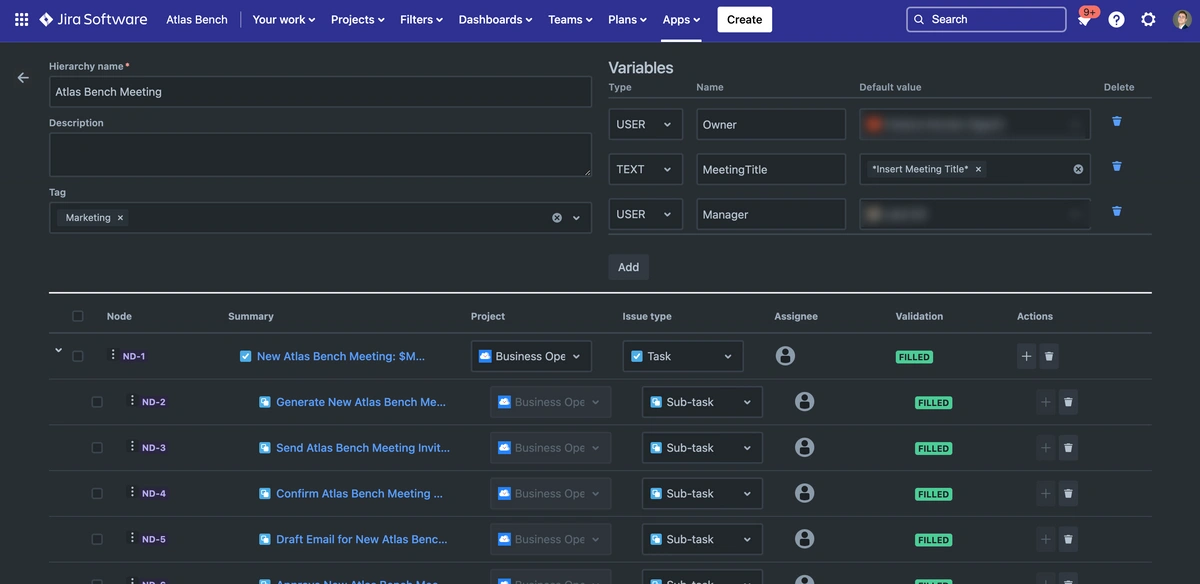
Task: Open the settings gear icon
Action: pyautogui.click(x=1148, y=19)
